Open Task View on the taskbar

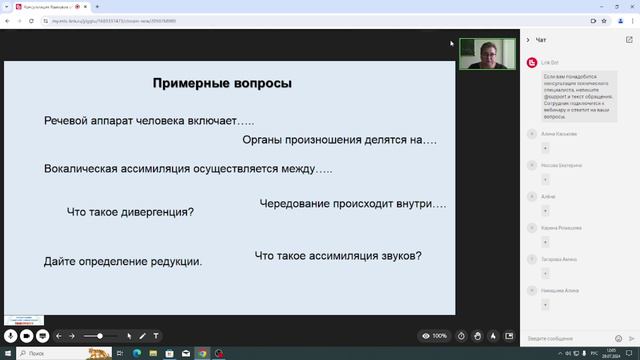120,353
